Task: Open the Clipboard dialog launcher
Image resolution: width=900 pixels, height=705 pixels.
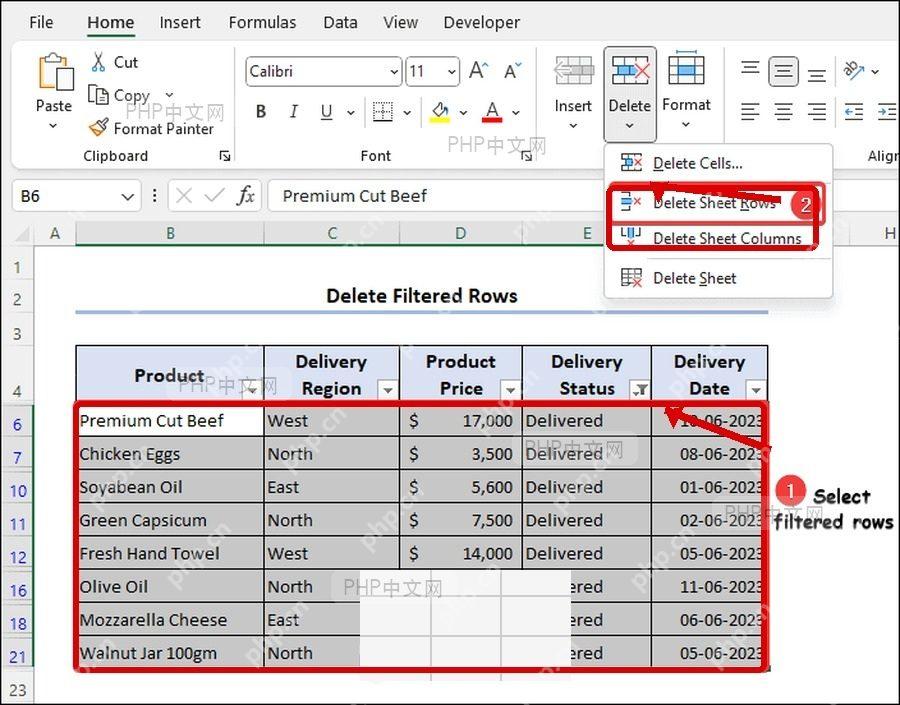Action: (225, 156)
